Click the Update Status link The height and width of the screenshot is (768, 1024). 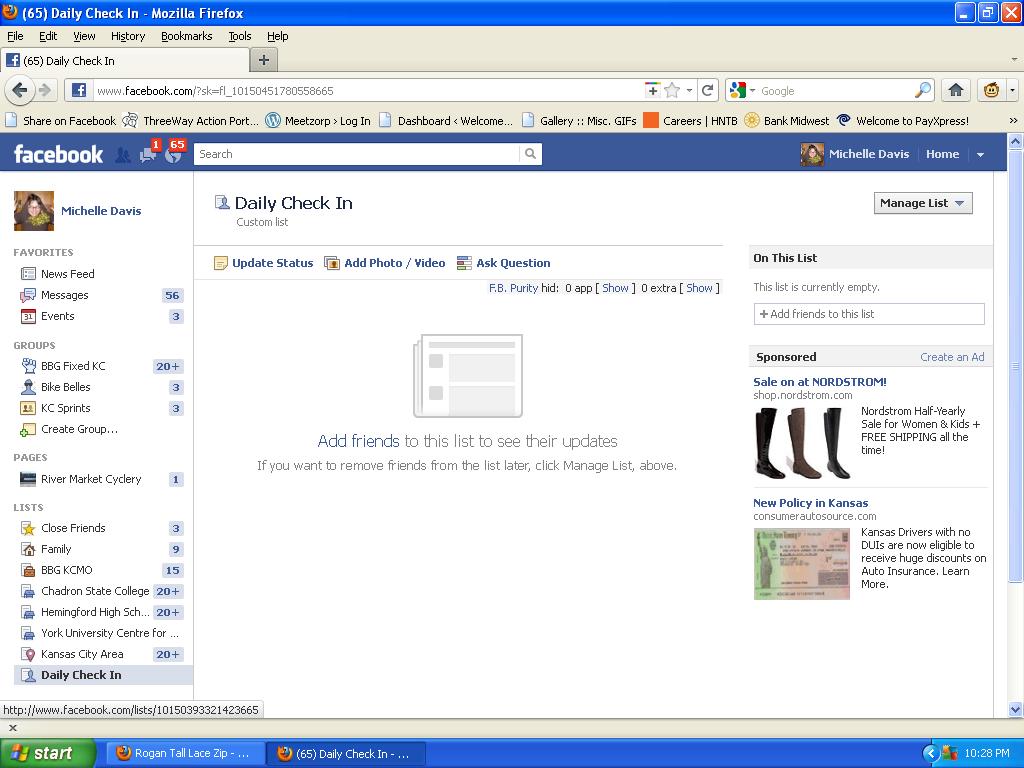point(272,263)
